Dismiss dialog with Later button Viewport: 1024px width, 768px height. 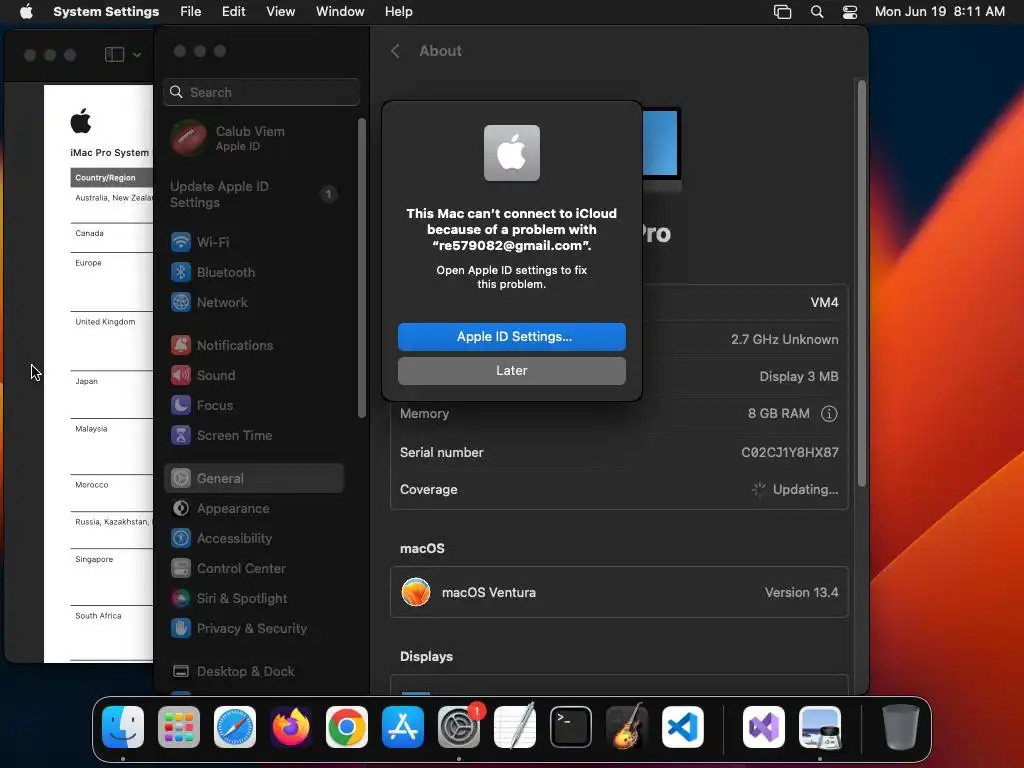coord(511,371)
